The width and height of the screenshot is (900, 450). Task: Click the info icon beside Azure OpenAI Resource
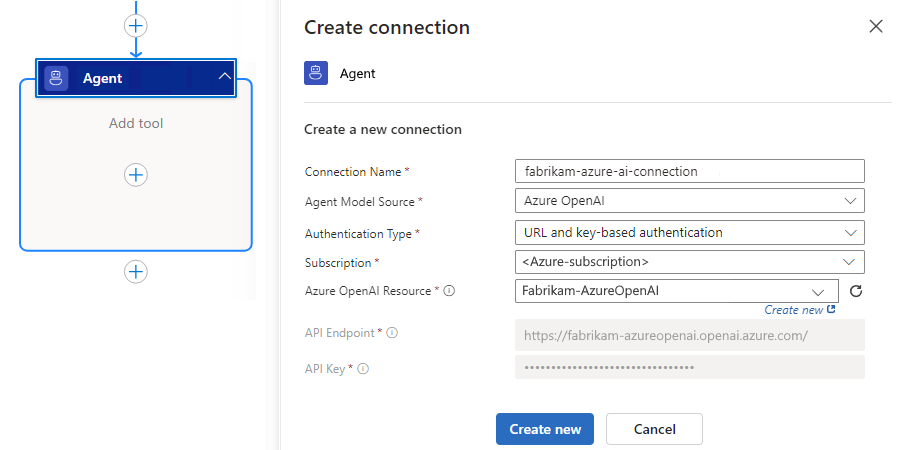click(449, 291)
